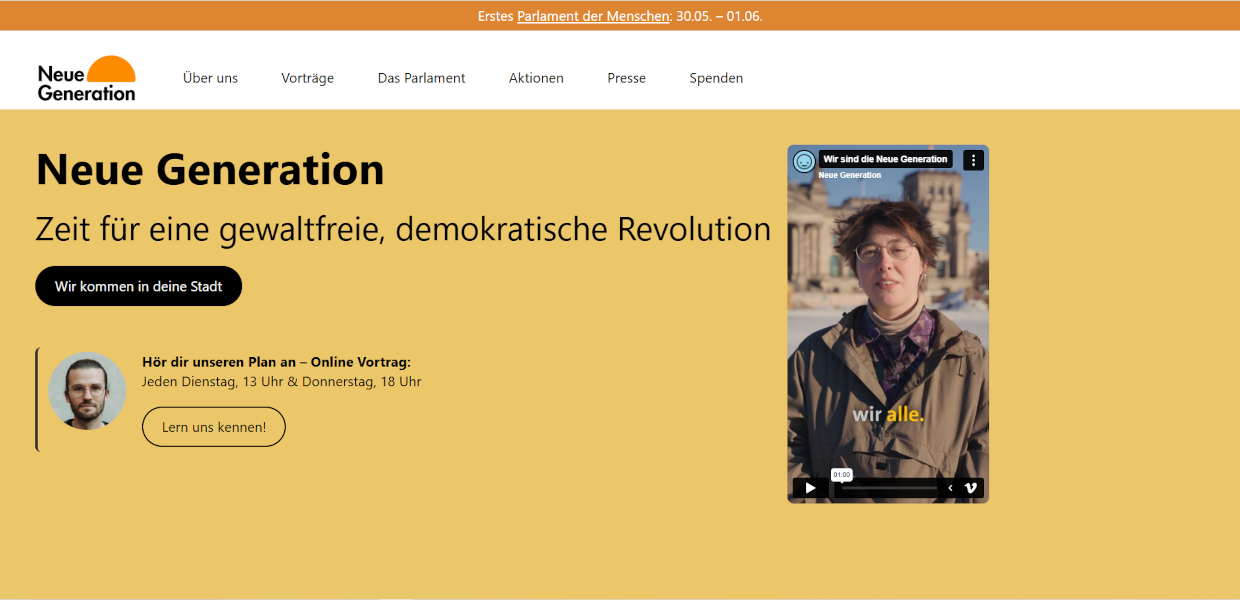Click the uploader avatar in the video corner
The image size is (1240, 600).
click(x=804, y=161)
